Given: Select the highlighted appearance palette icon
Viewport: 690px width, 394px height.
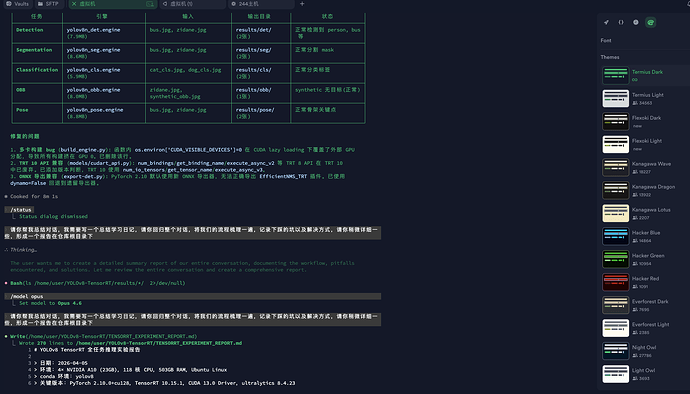Looking at the screenshot, I should (x=650, y=22).
